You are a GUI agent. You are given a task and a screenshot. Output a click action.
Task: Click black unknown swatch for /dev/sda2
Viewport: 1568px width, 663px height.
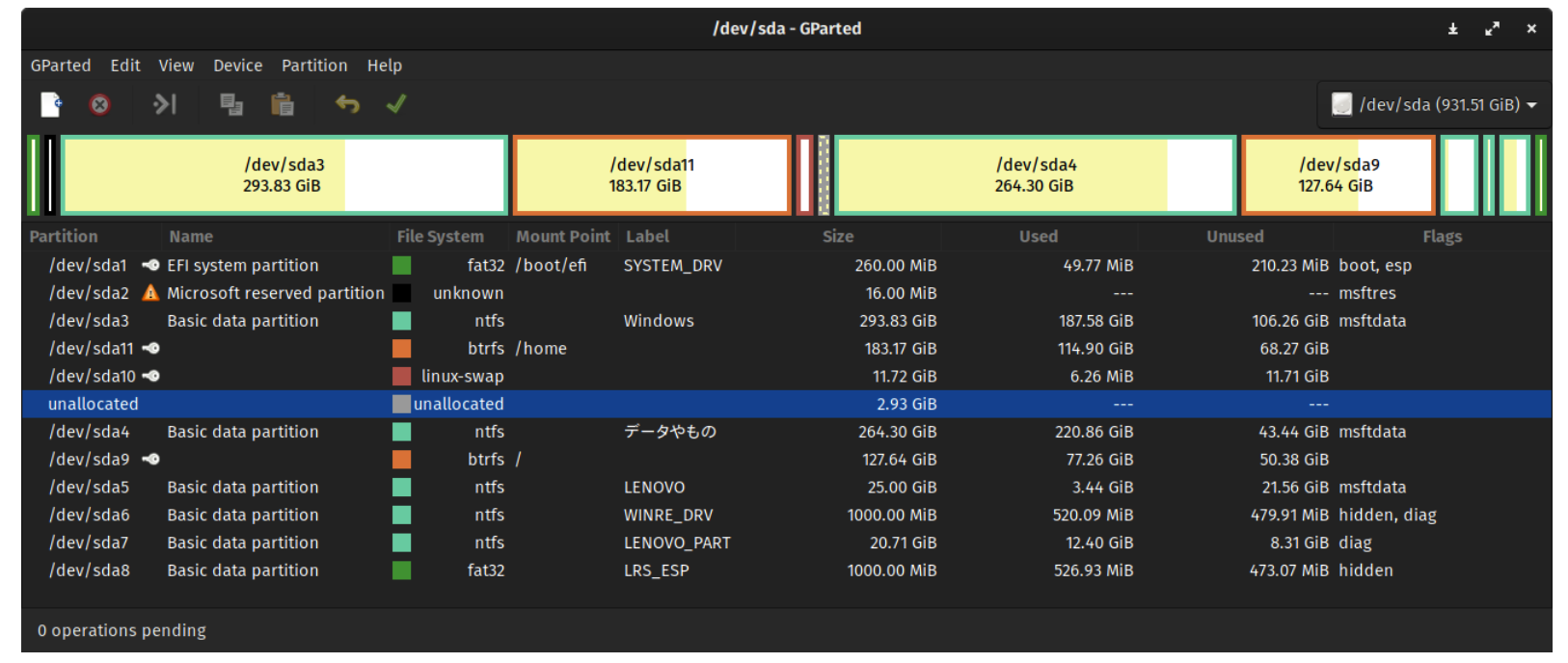click(x=402, y=293)
